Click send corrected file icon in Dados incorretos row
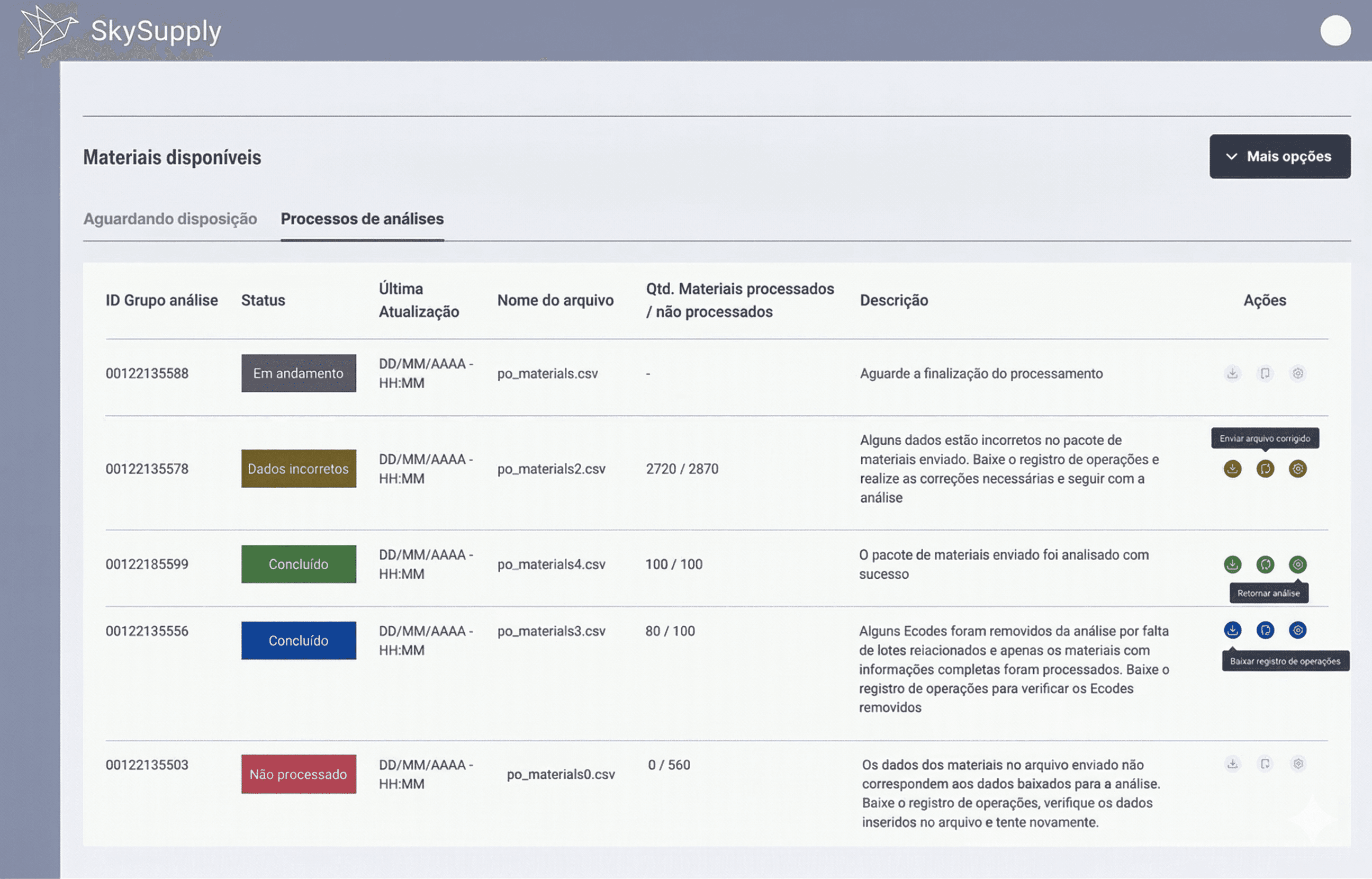1372x879 pixels. pyautogui.click(x=1265, y=469)
